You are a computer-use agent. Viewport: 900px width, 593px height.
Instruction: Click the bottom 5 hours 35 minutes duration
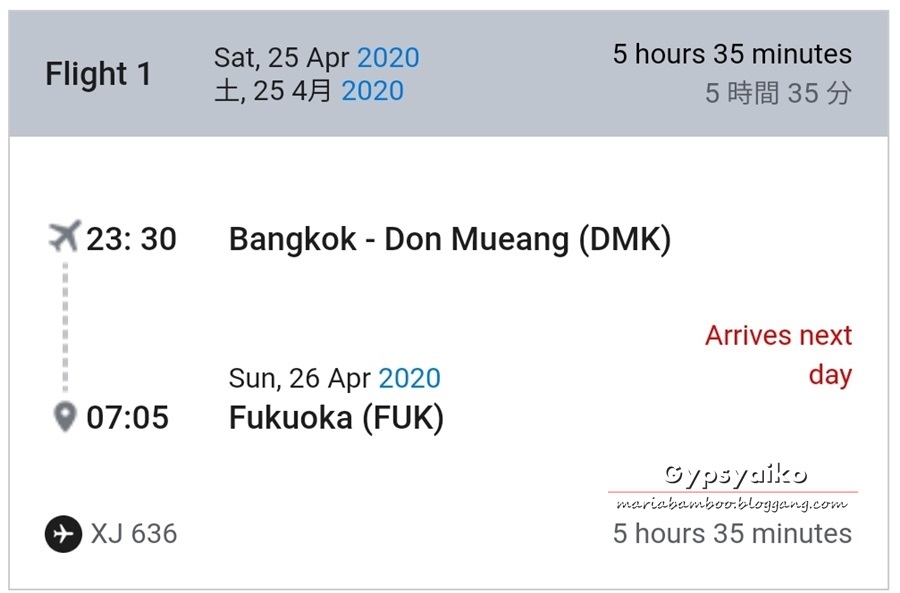732,533
